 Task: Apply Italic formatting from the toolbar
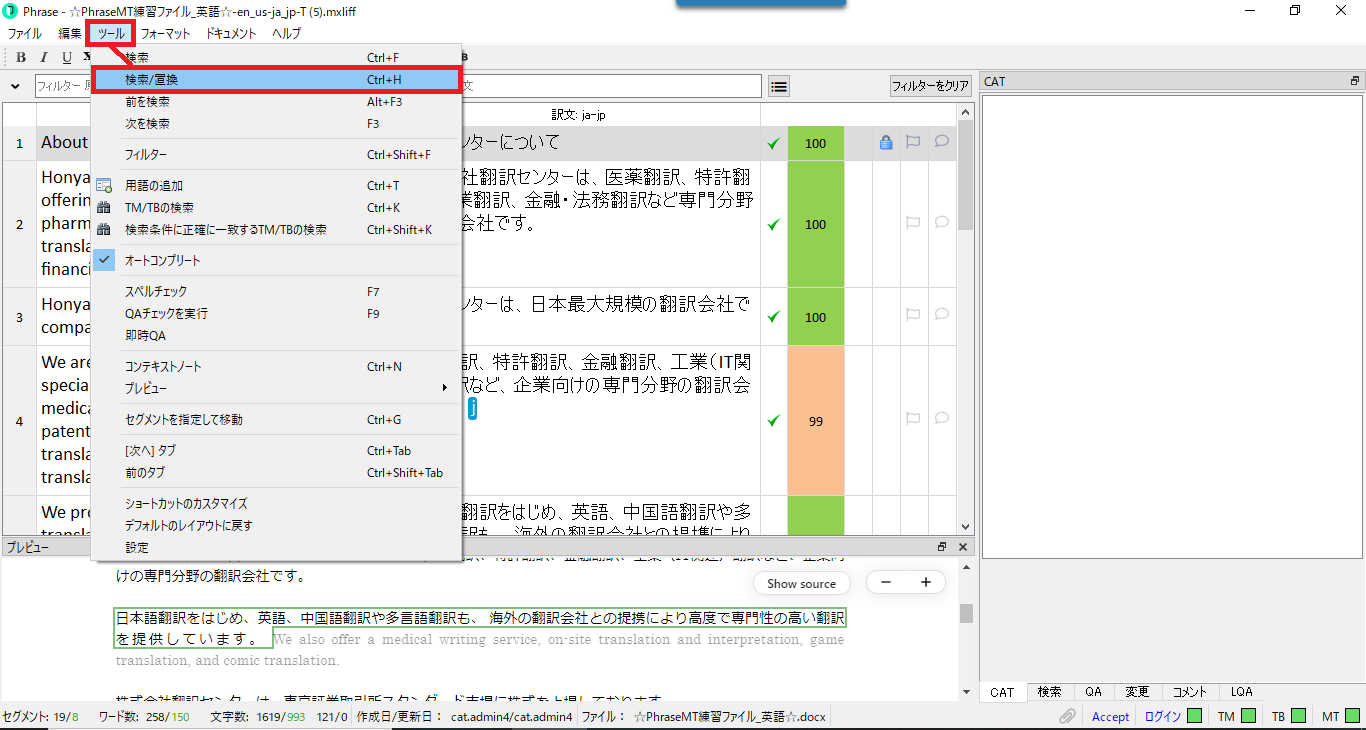[44, 57]
